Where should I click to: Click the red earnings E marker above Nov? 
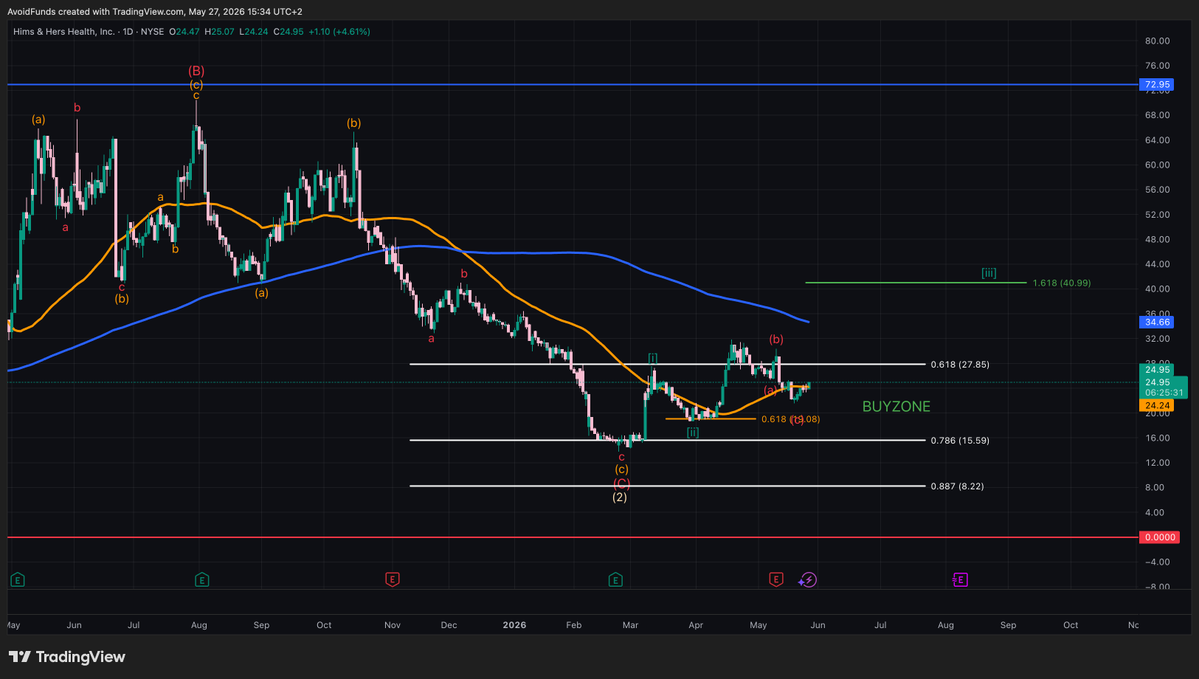click(392, 580)
